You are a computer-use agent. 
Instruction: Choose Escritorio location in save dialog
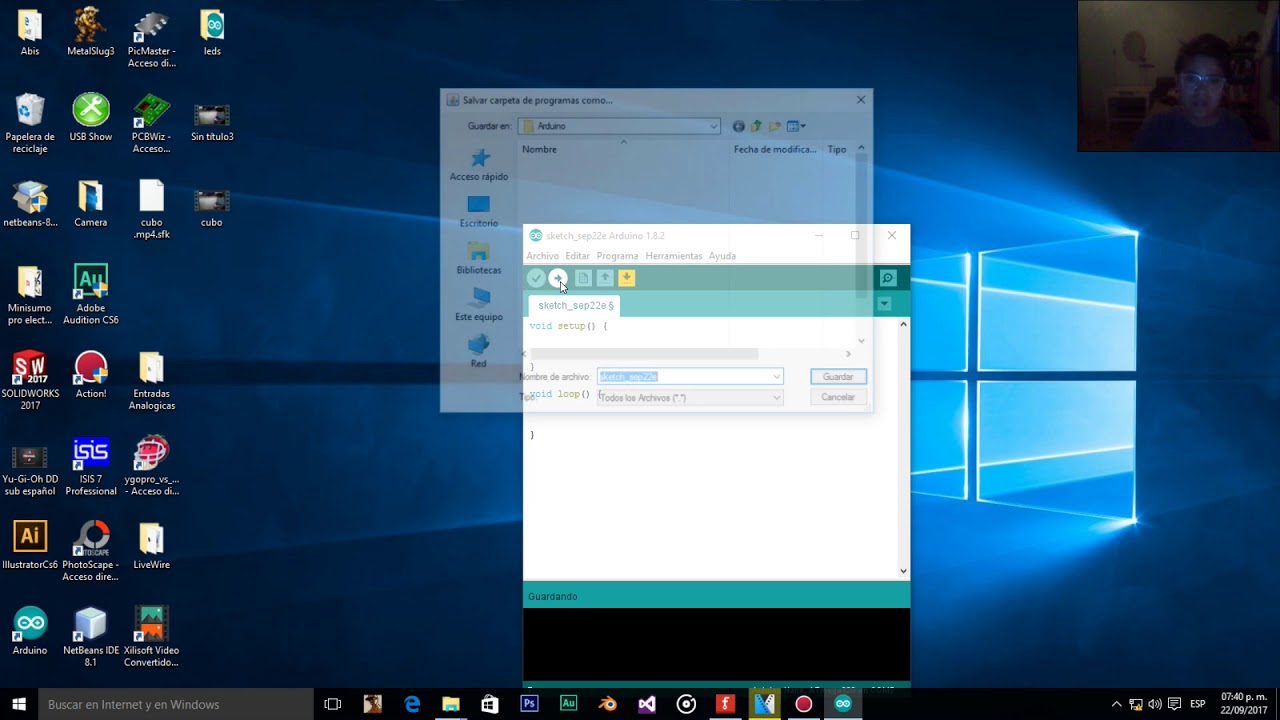(479, 211)
